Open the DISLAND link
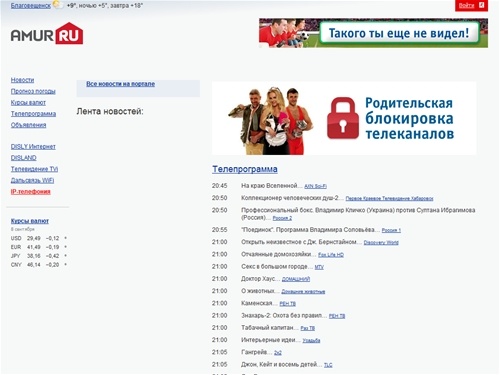Image resolution: width=500 pixels, height=375 pixels. 24,158
